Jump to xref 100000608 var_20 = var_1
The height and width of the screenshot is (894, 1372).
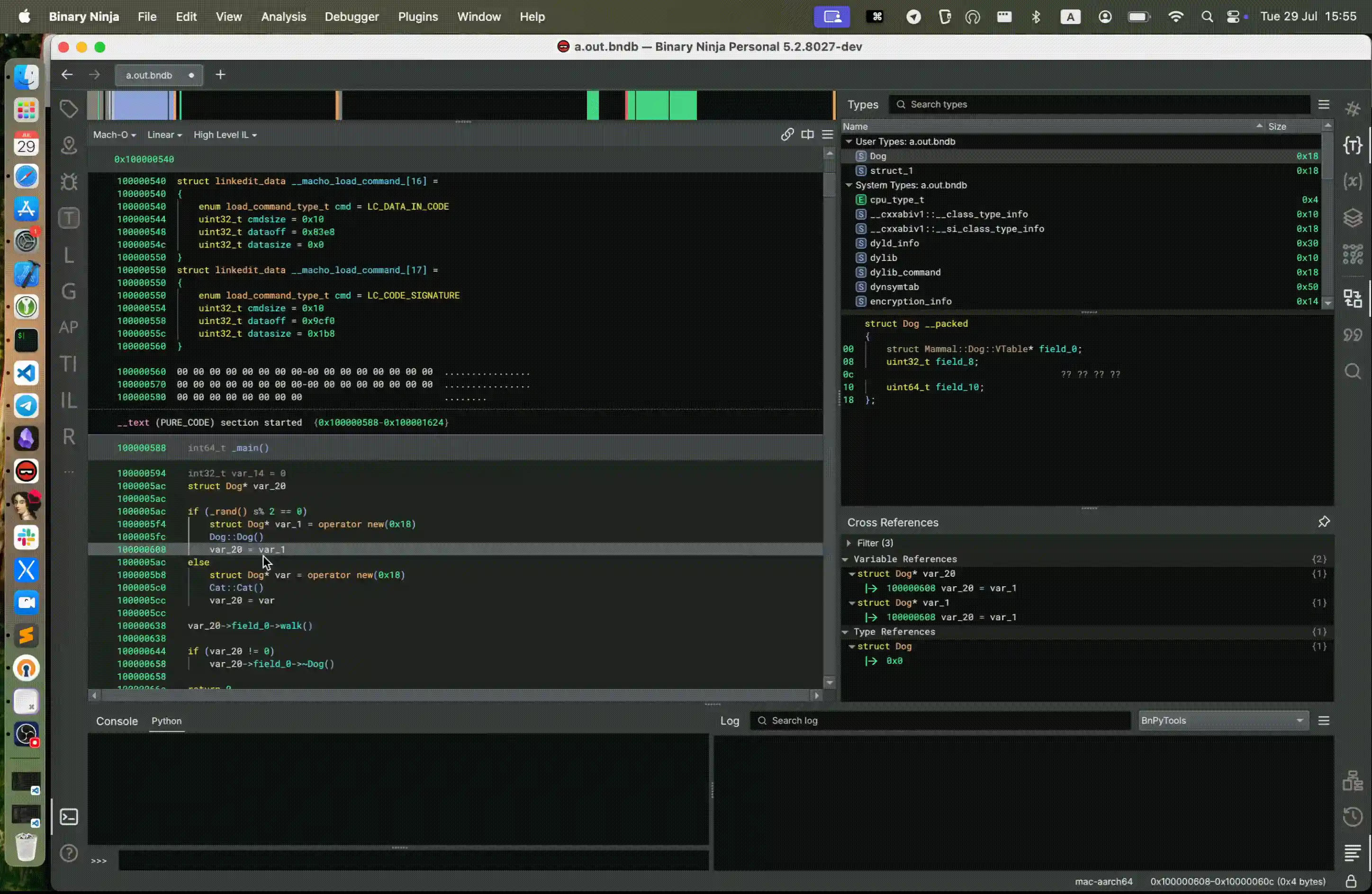(x=951, y=588)
